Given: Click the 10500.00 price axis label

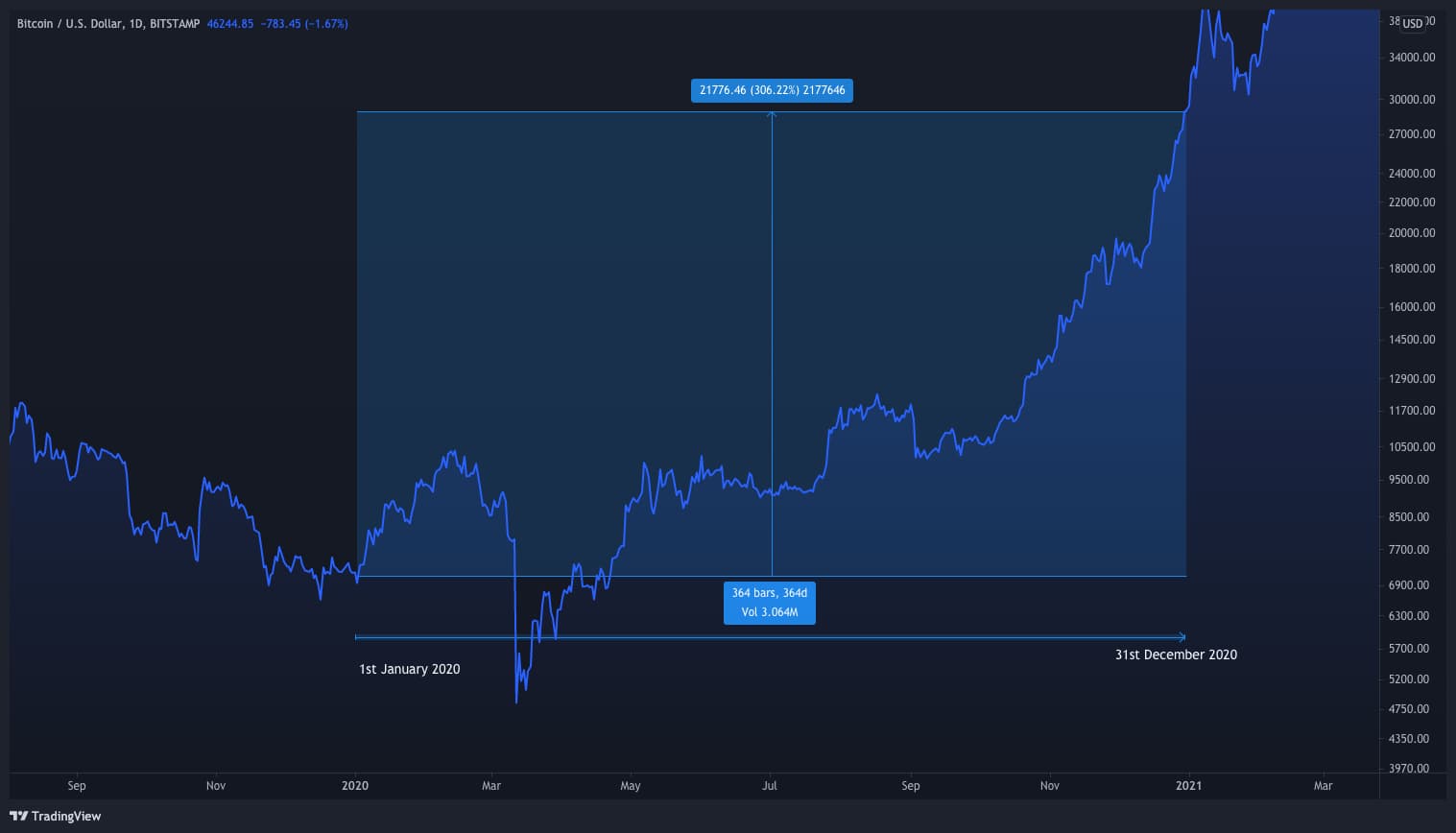Looking at the screenshot, I should click(1411, 447).
